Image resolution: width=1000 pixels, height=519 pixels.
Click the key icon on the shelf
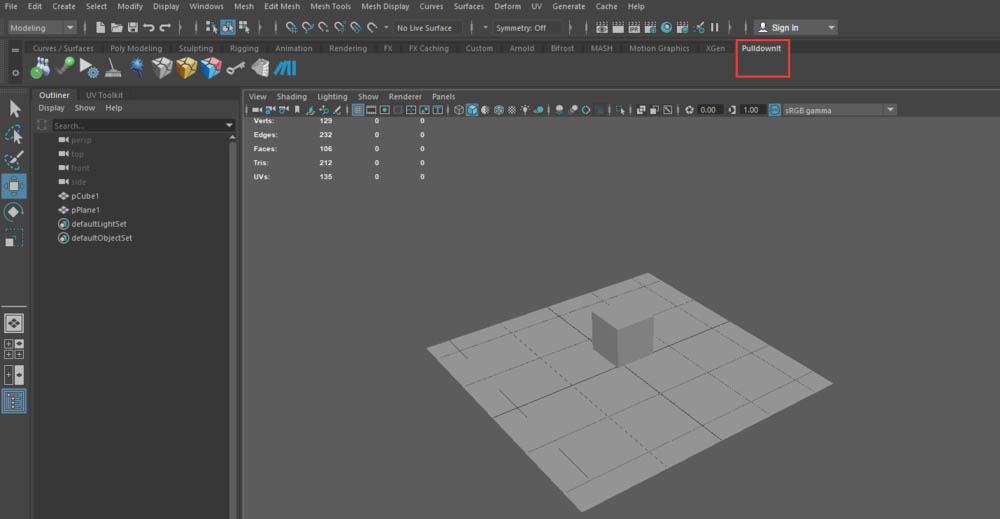pos(236,68)
